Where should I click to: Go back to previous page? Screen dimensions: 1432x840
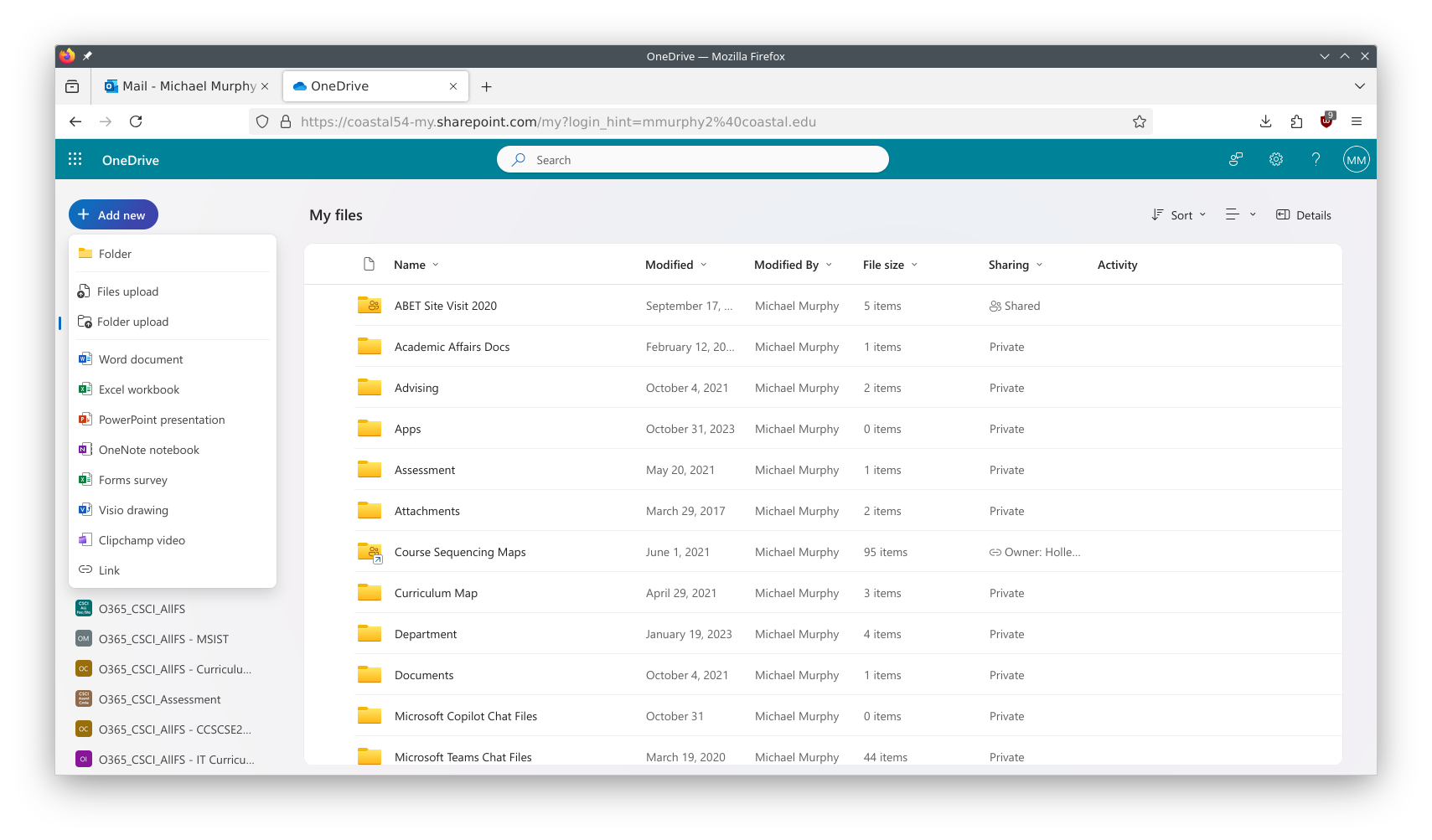pyautogui.click(x=75, y=121)
